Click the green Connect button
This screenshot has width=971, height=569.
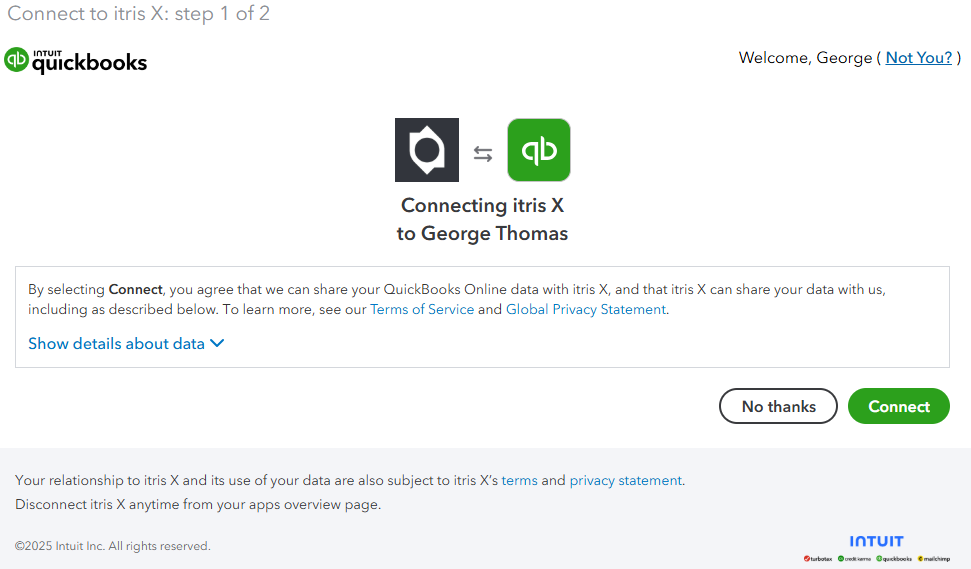pos(899,406)
